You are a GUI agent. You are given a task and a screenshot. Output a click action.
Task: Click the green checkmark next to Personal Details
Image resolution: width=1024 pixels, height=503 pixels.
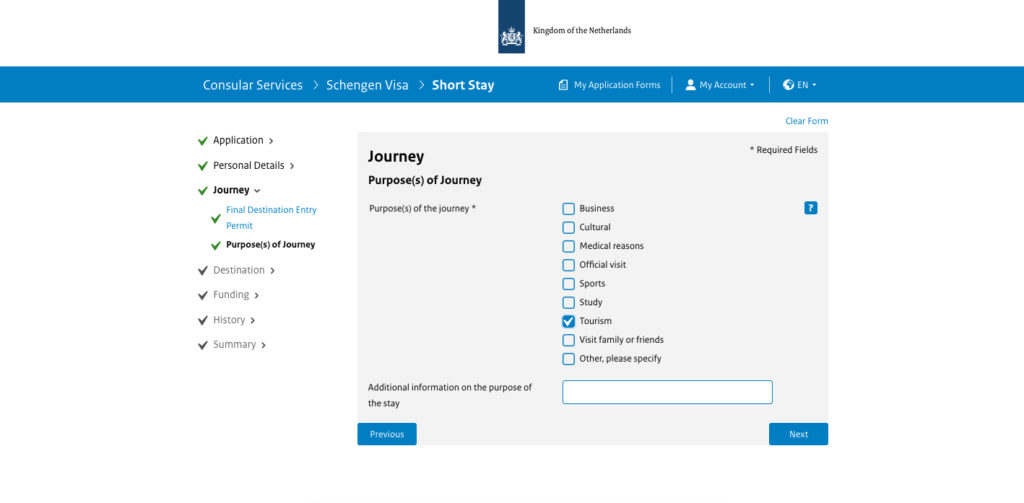[202, 166]
